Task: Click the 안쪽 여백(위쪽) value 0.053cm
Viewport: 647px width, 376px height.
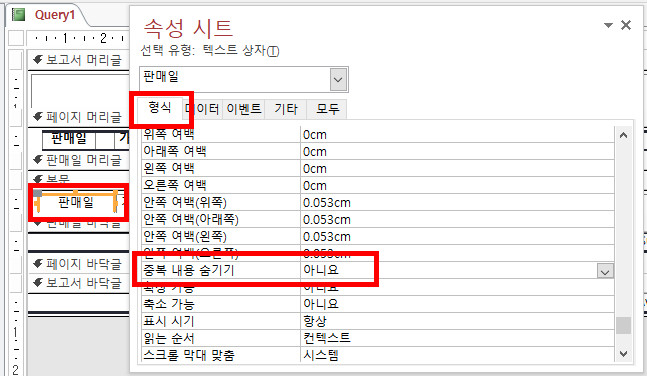Action: point(327,203)
